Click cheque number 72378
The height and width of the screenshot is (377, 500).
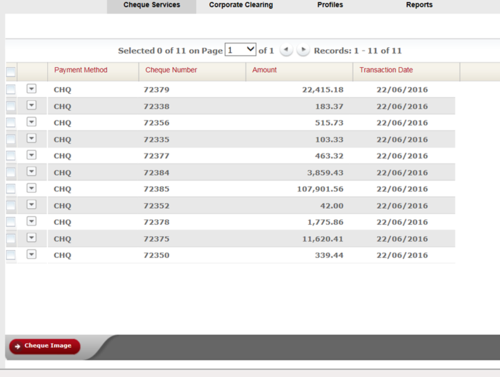pos(156,222)
